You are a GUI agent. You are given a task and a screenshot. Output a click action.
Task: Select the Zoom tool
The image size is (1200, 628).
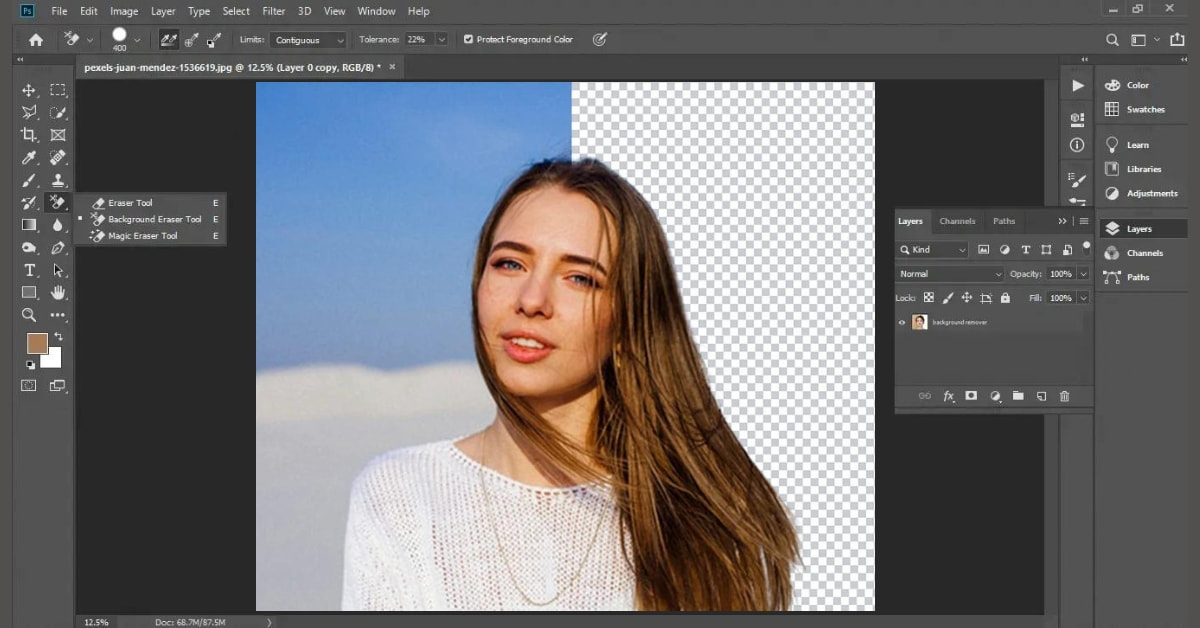29,315
